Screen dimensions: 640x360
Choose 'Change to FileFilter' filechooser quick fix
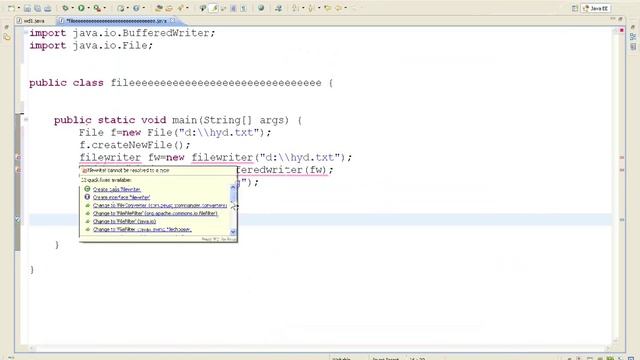142,229
